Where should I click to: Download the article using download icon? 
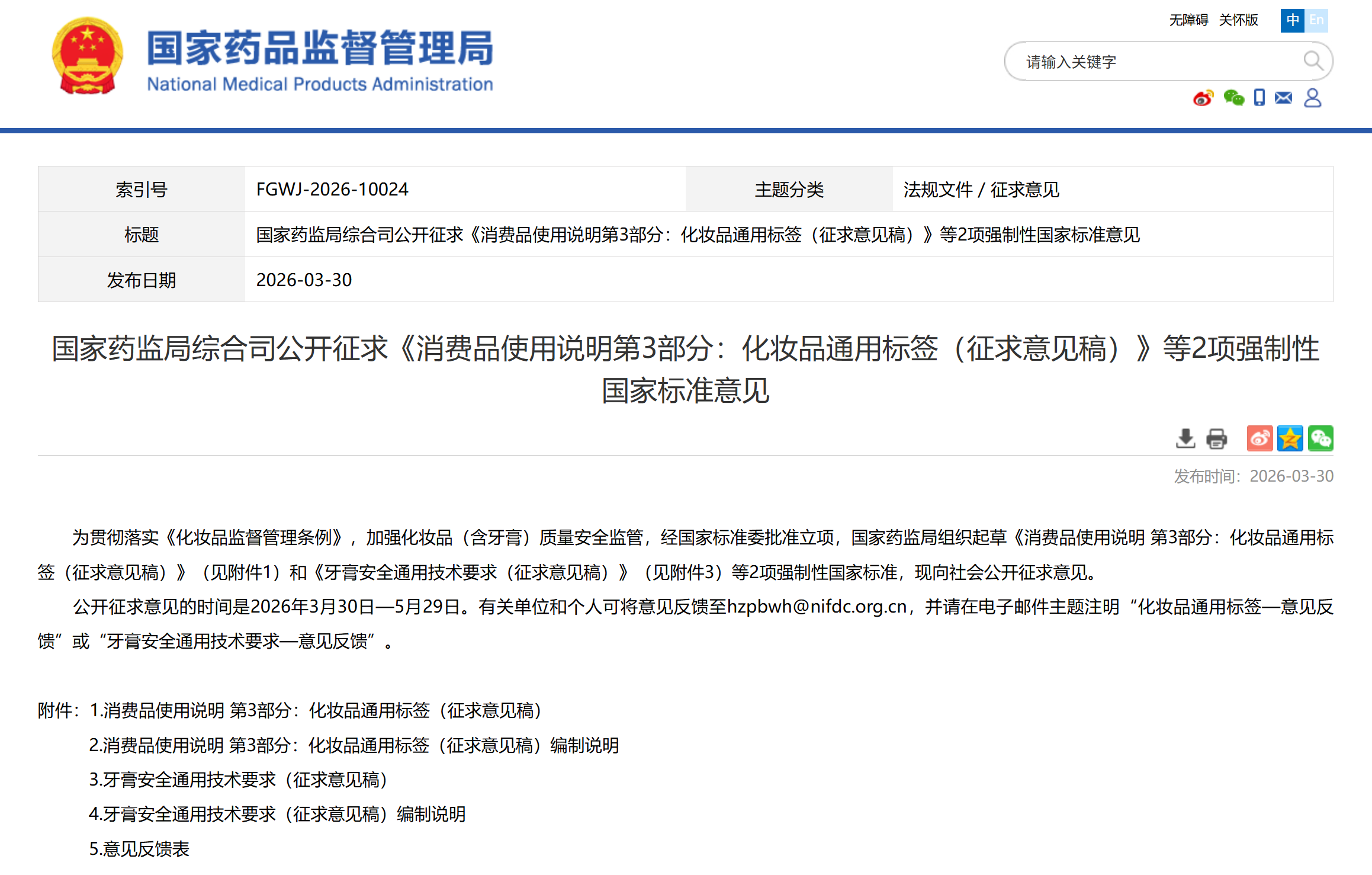1185,438
